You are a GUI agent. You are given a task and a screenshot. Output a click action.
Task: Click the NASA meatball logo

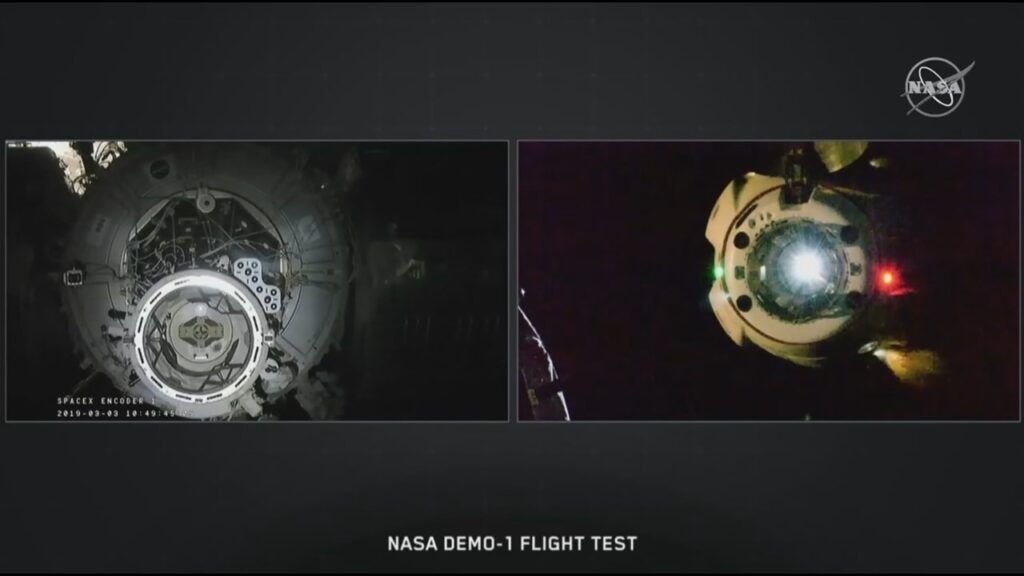tap(938, 87)
